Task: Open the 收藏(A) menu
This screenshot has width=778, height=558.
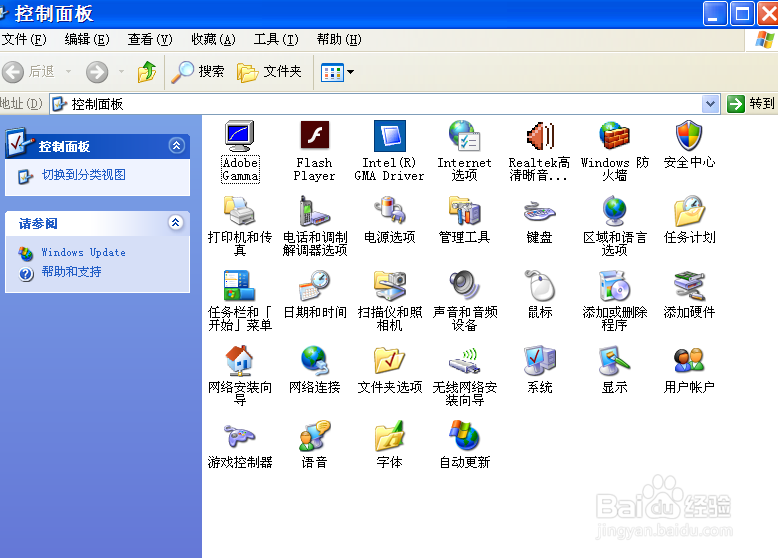Action: point(213,39)
